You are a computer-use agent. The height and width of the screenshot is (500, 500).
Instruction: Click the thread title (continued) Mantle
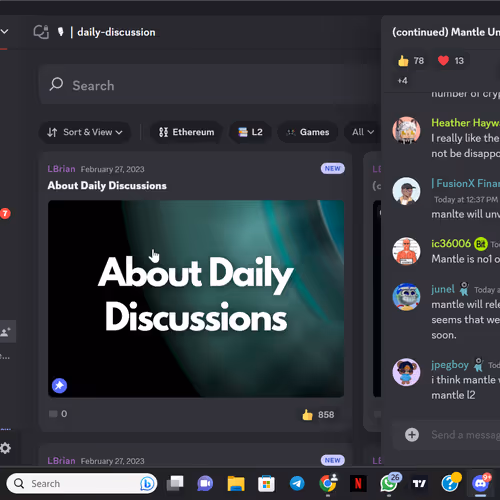pyautogui.click(x=446, y=32)
